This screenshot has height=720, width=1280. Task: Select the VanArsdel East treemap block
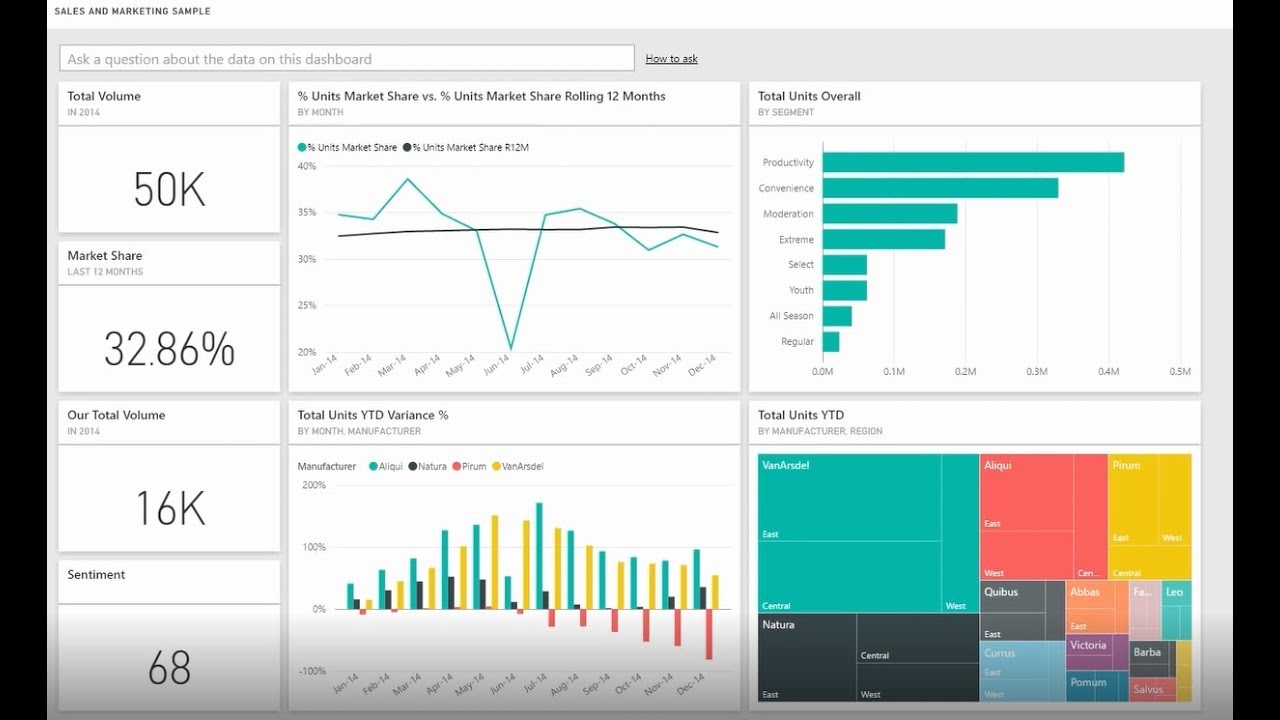[x=849, y=498]
